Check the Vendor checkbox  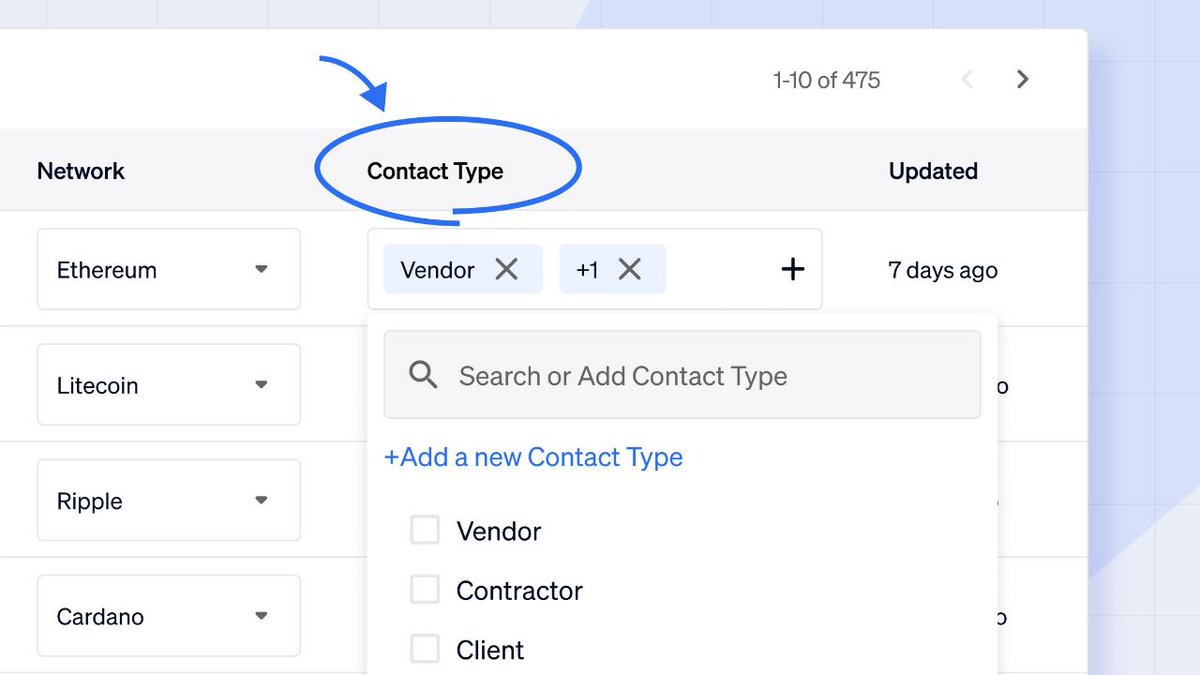click(425, 530)
